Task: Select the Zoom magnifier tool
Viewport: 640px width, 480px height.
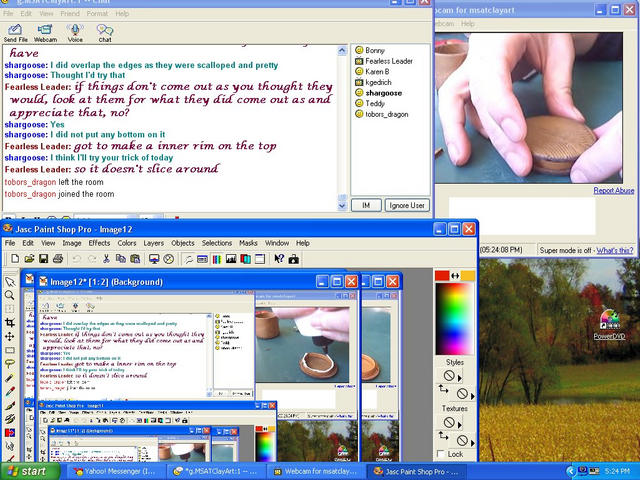Action: pyautogui.click(x=10, y=295)
